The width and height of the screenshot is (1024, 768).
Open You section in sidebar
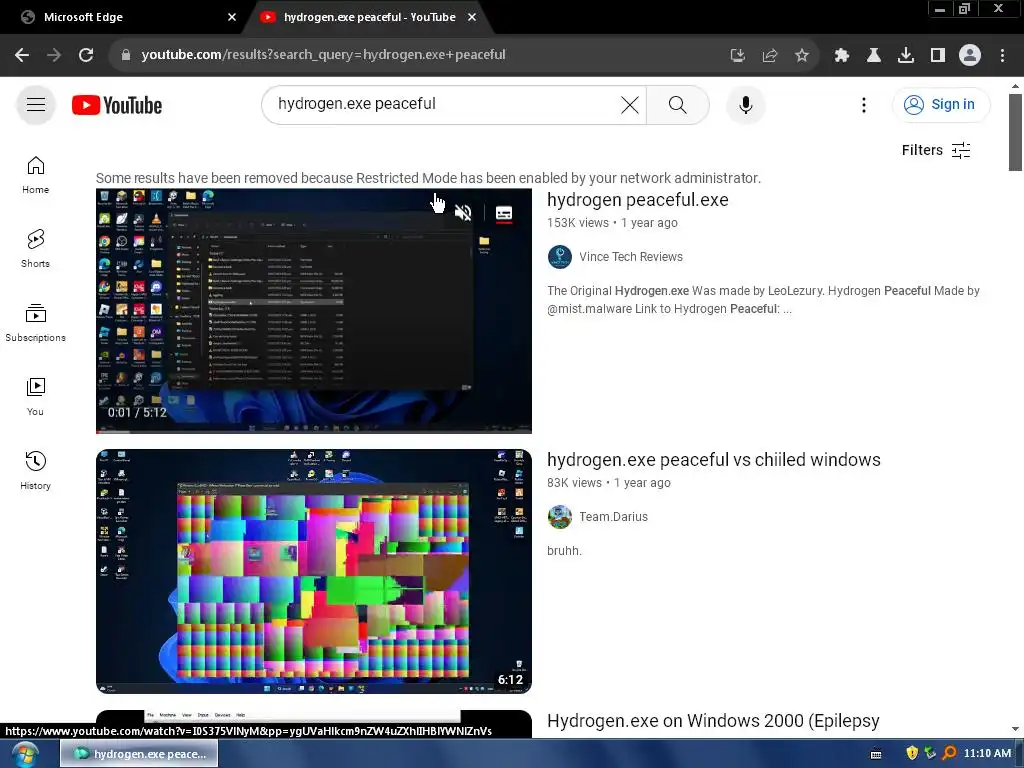pyautogui.click(x=35, y=397)
